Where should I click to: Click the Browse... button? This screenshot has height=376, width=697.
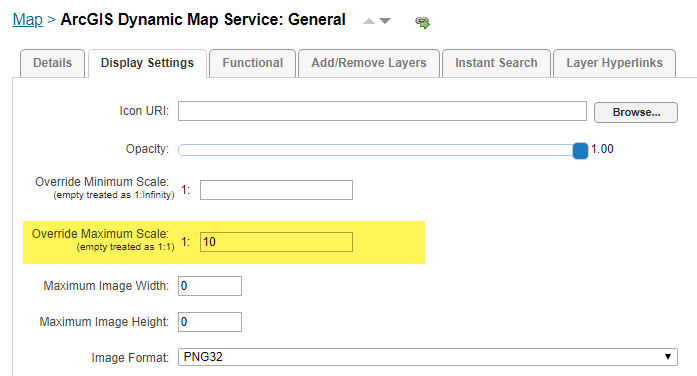pos(636,112)
